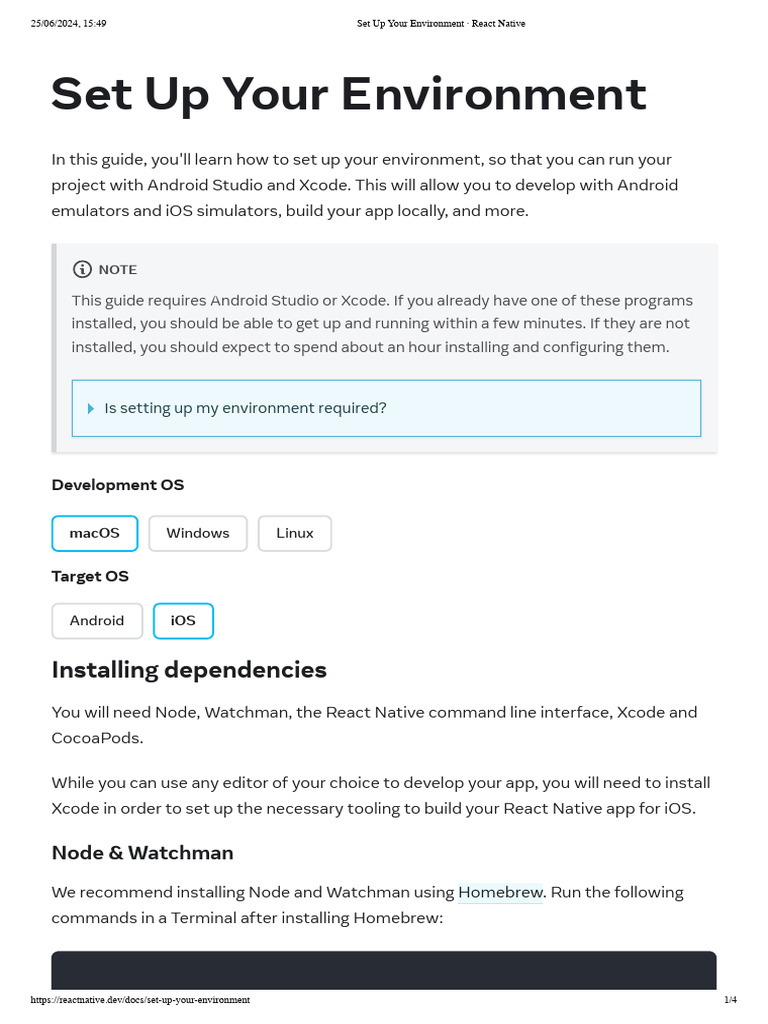Click the info icon beside NOTE
Image resolution: width=768 pixels, height=1024 pixels.
pos(82,269)
